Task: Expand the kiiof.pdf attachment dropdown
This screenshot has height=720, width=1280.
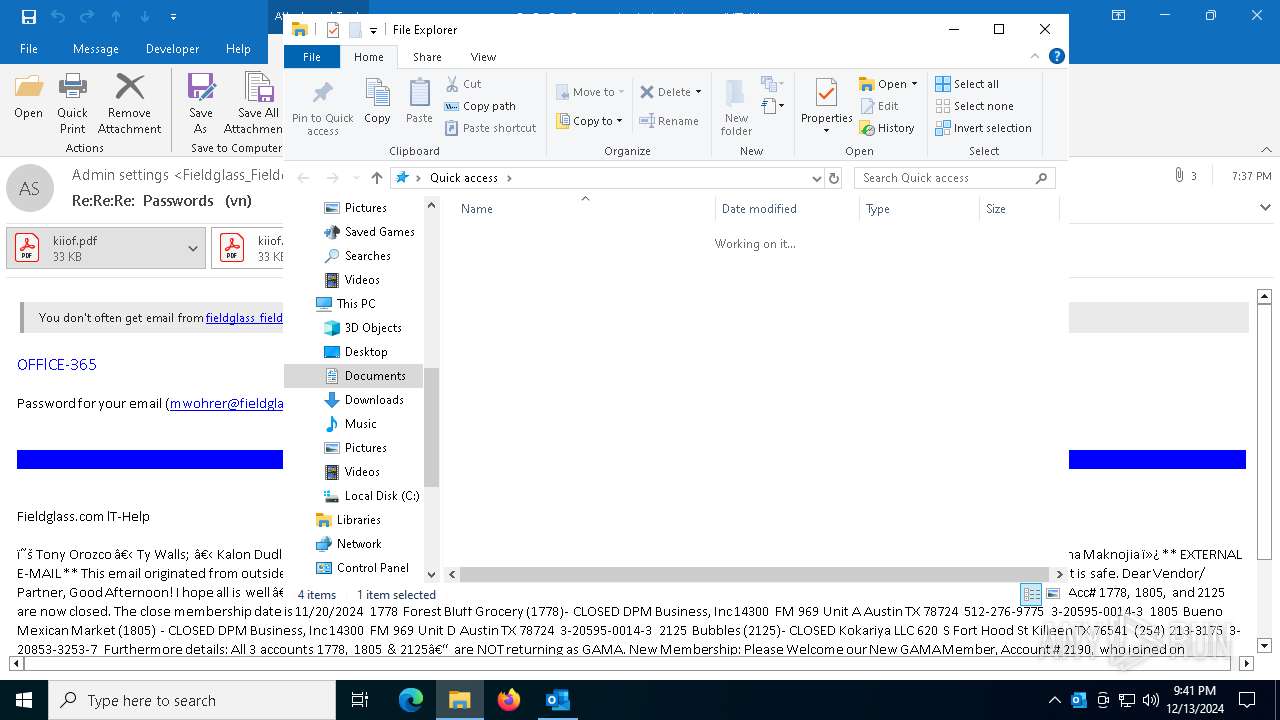Action: 193,249
